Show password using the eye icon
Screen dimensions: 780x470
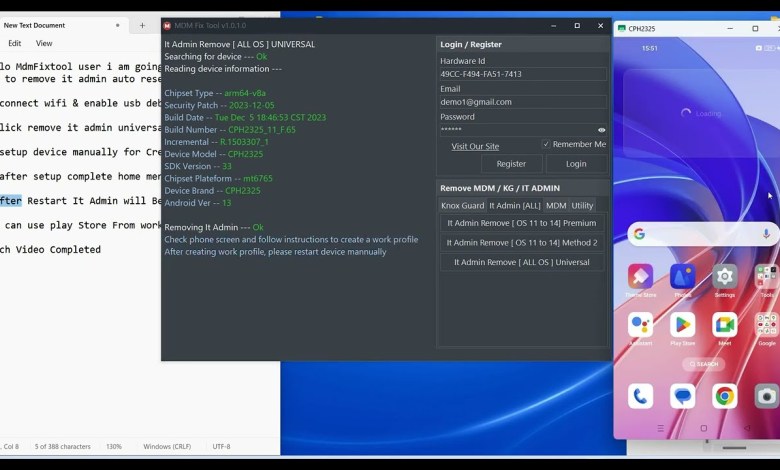pyautogui.click(x=601, y=130)
